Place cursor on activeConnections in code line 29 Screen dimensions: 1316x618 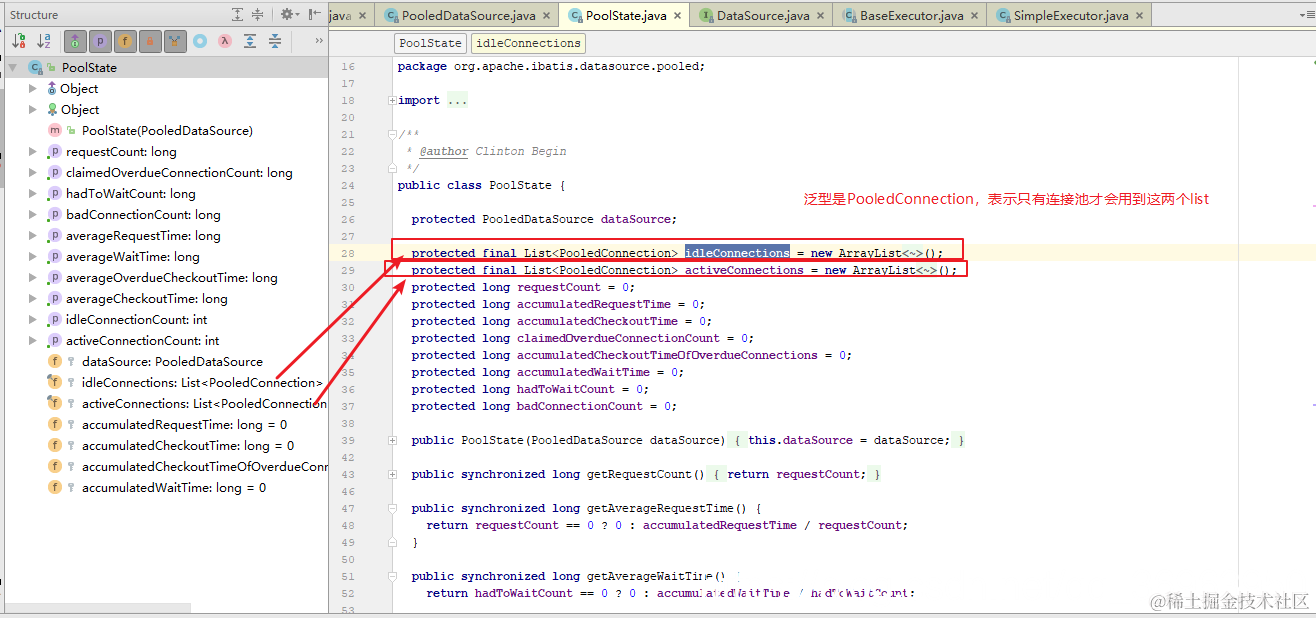tap(744, 270)
